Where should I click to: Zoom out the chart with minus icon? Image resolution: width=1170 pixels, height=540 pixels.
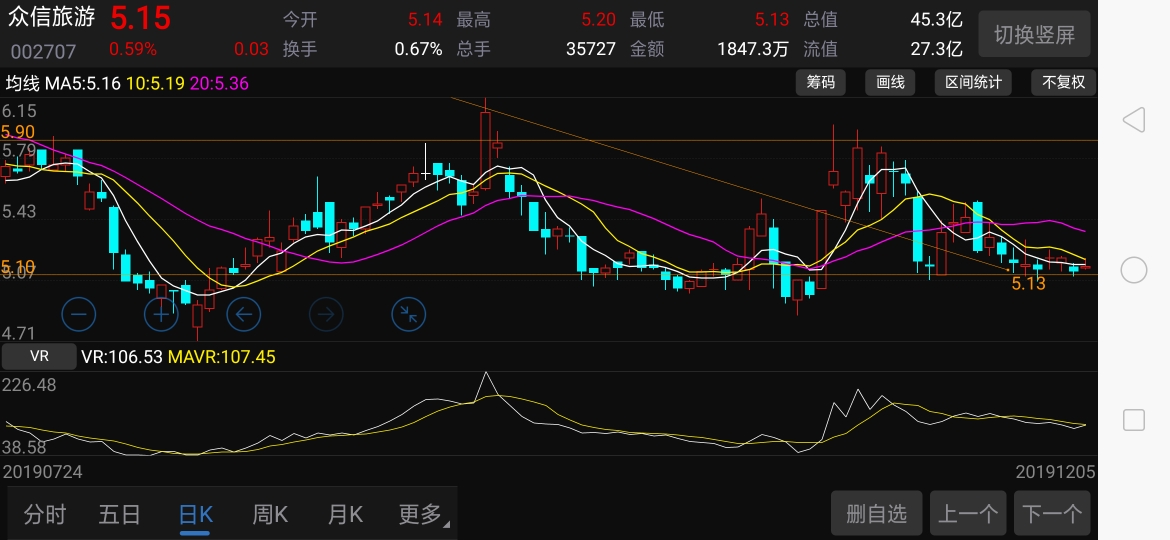click(78, 315)
